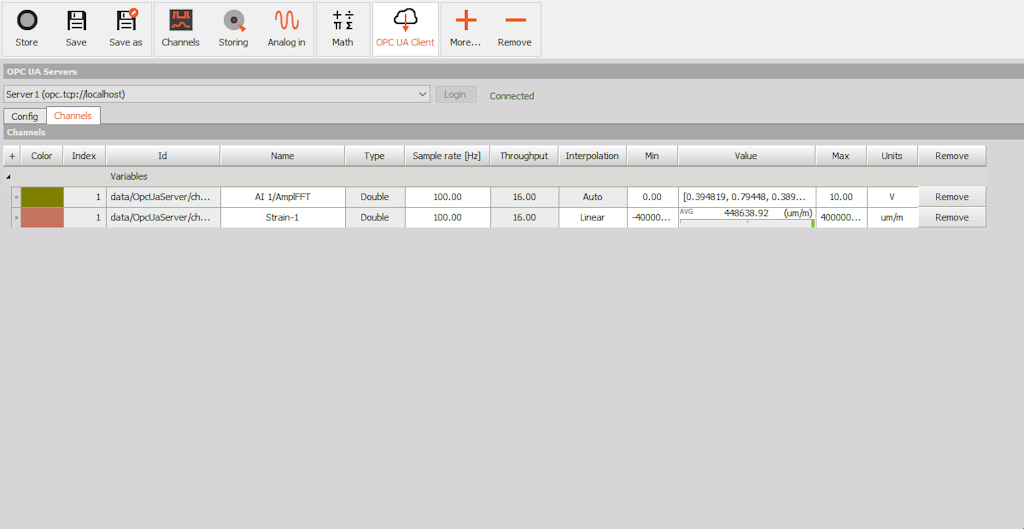Open the Analog in module
The height and width of the screenshot is (529, 1024).
pyautogui.click(x=286, y=22)
